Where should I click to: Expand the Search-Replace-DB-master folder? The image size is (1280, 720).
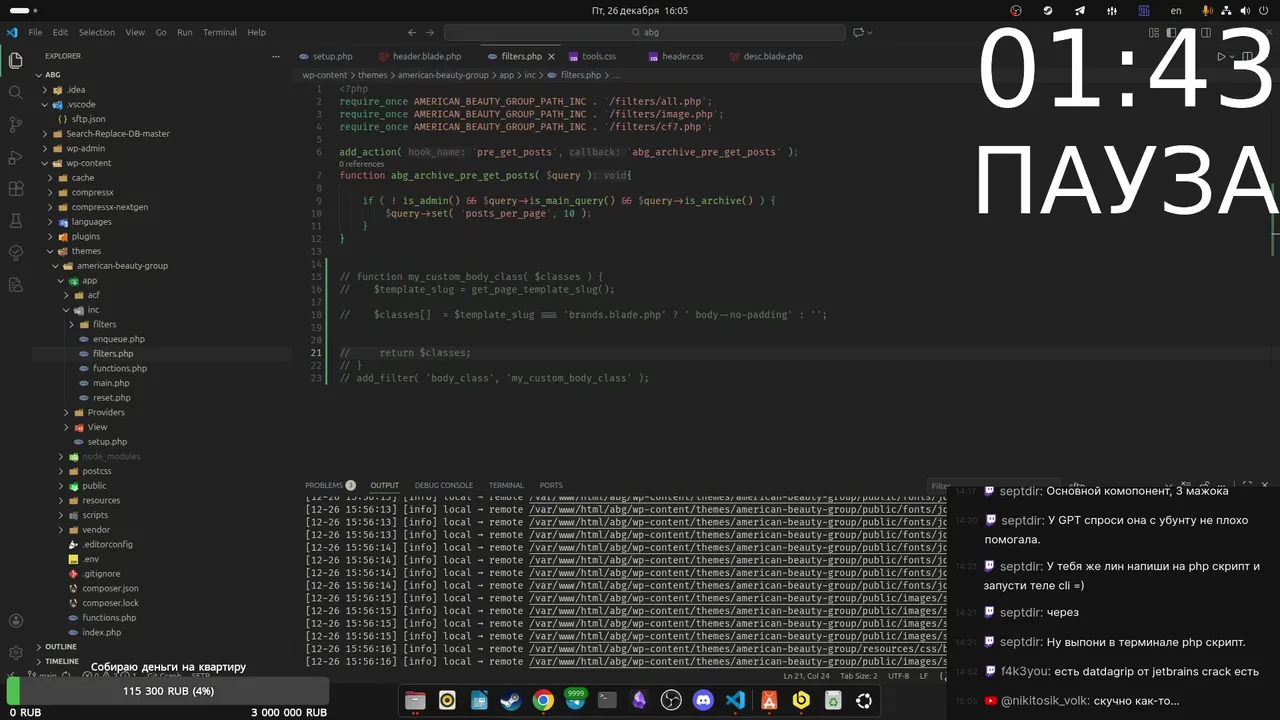118,133
